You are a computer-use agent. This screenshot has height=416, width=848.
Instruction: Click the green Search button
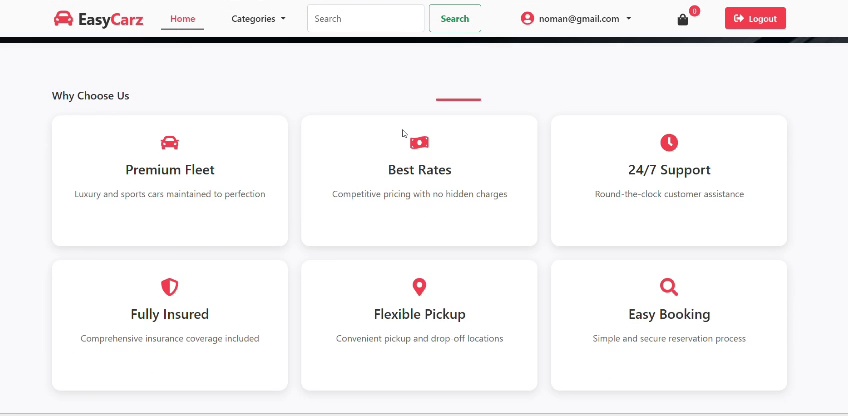(x=455, y=18)
